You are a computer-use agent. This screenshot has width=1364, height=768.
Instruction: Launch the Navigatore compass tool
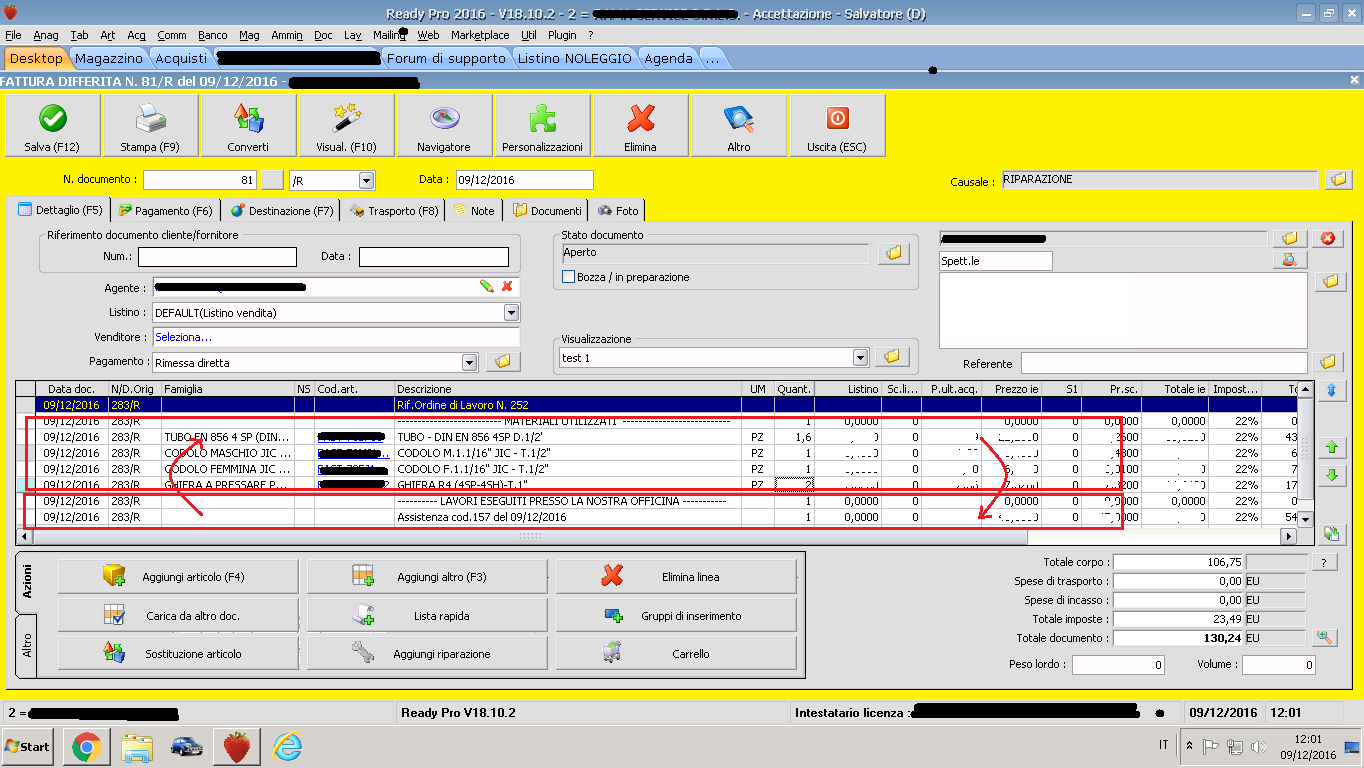pyautogui.click(x=444, y=126)
